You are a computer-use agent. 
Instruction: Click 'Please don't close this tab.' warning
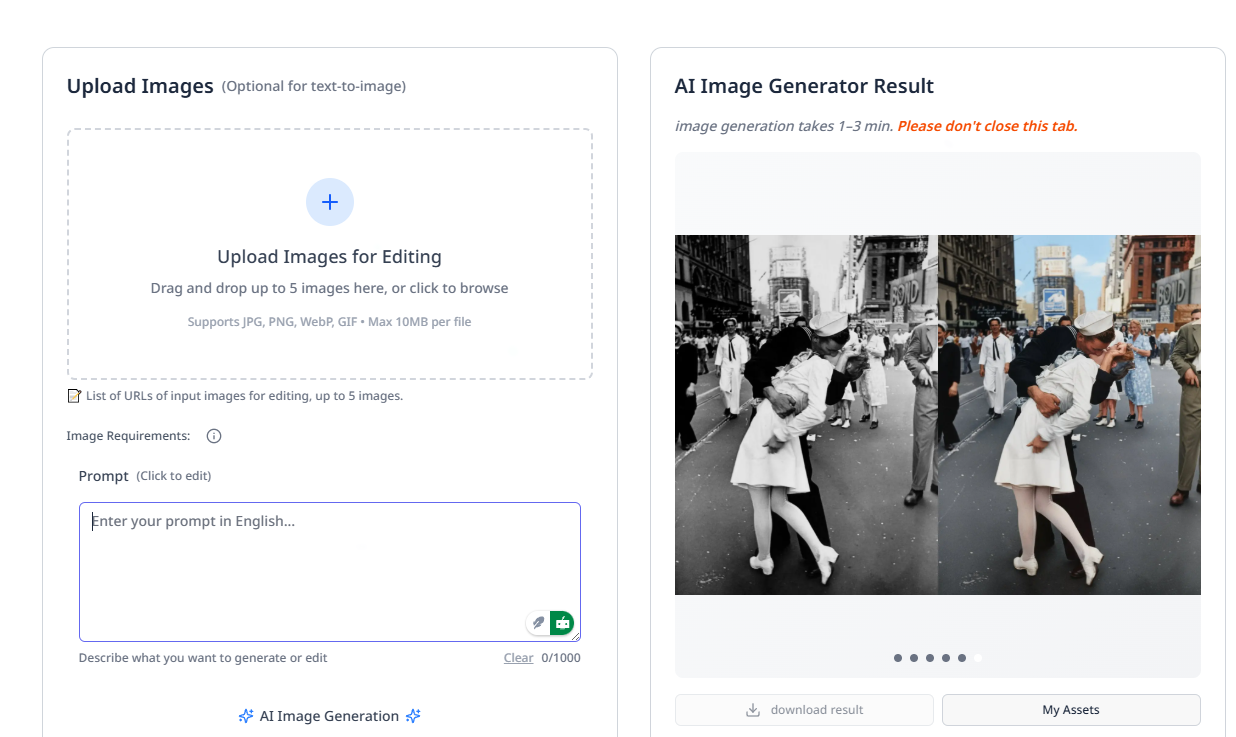pos(988,126)
